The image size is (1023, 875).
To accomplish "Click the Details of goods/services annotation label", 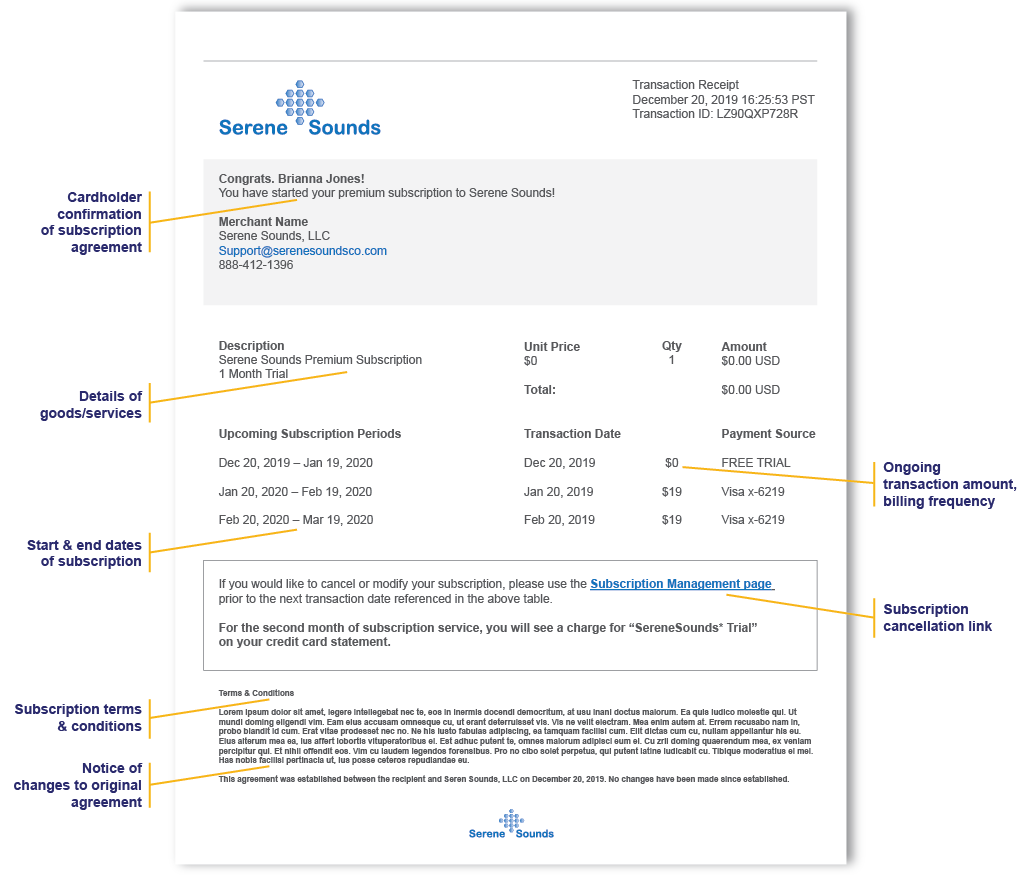I will tap(90, 405).
